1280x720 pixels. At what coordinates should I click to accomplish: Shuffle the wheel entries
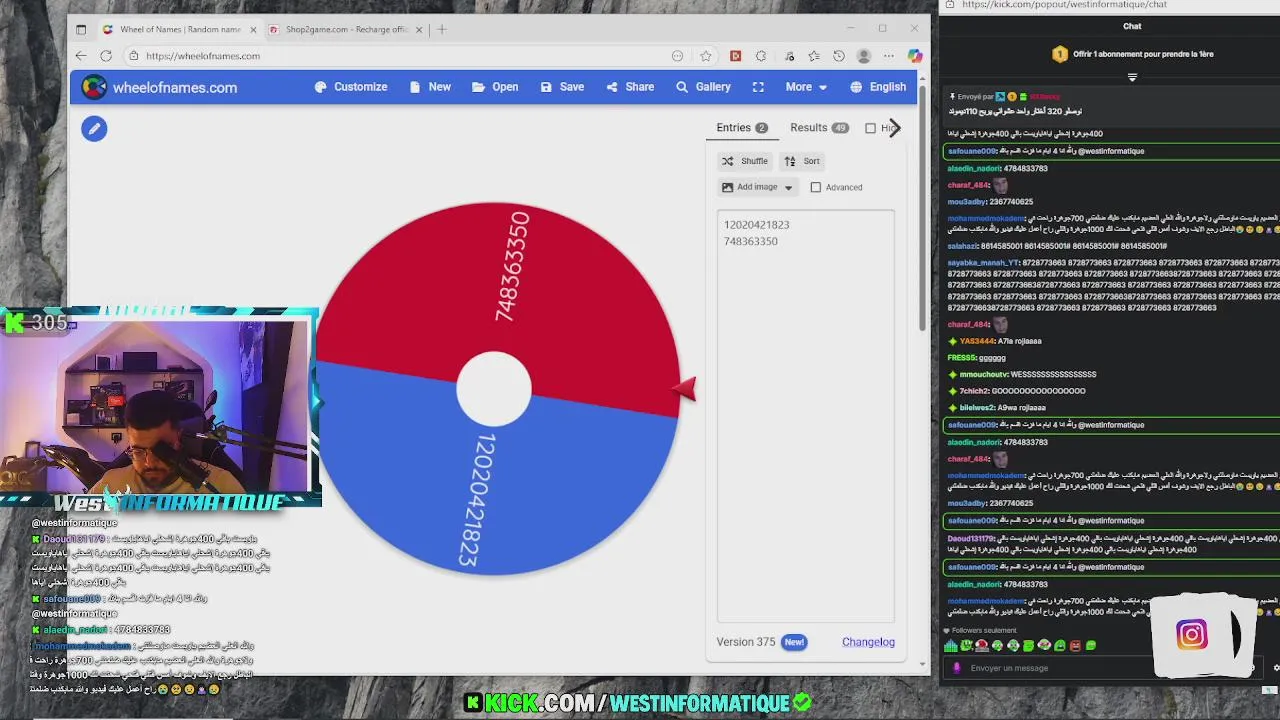(745, 161)
